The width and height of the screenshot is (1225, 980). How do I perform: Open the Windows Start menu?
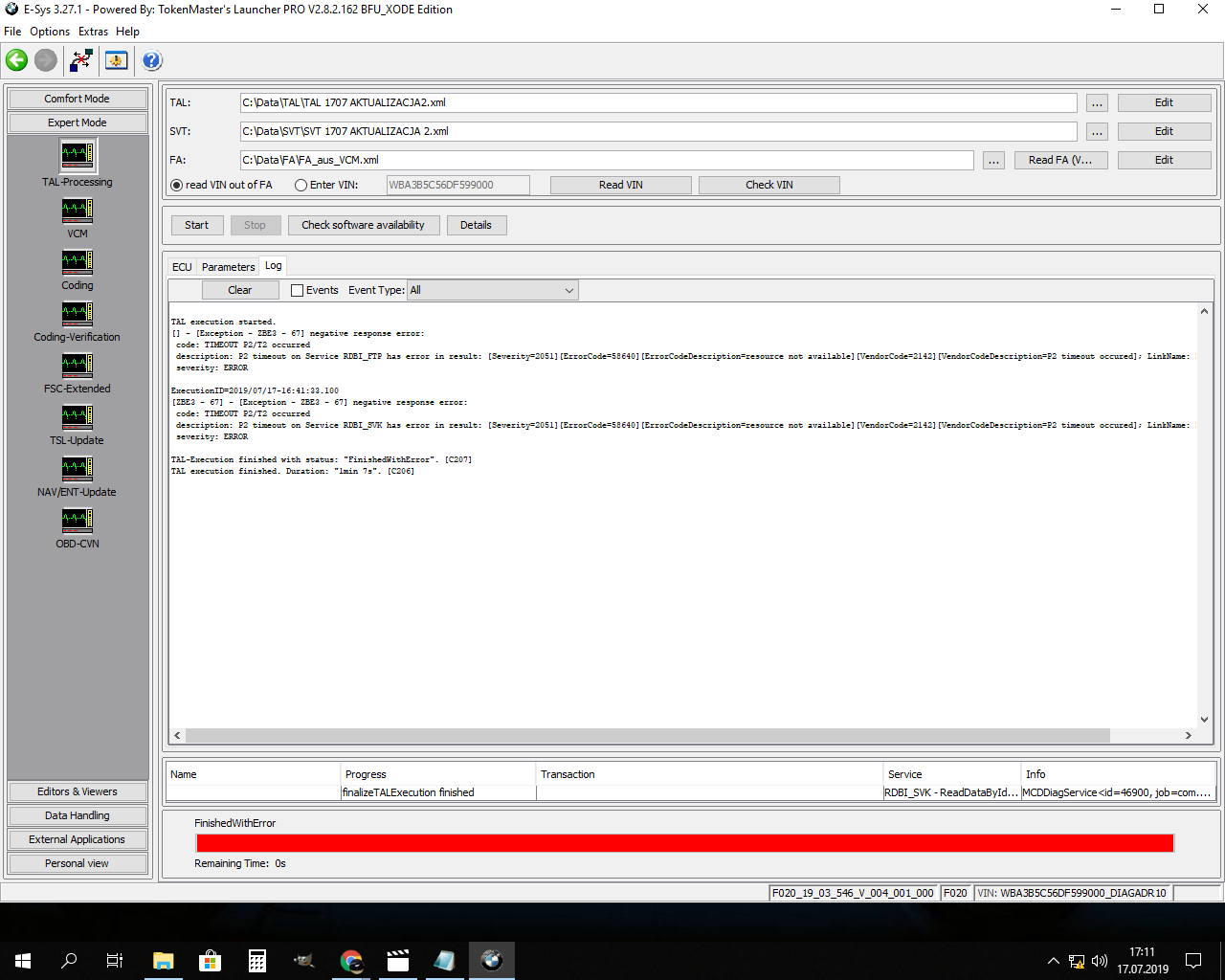pos(23,961)
